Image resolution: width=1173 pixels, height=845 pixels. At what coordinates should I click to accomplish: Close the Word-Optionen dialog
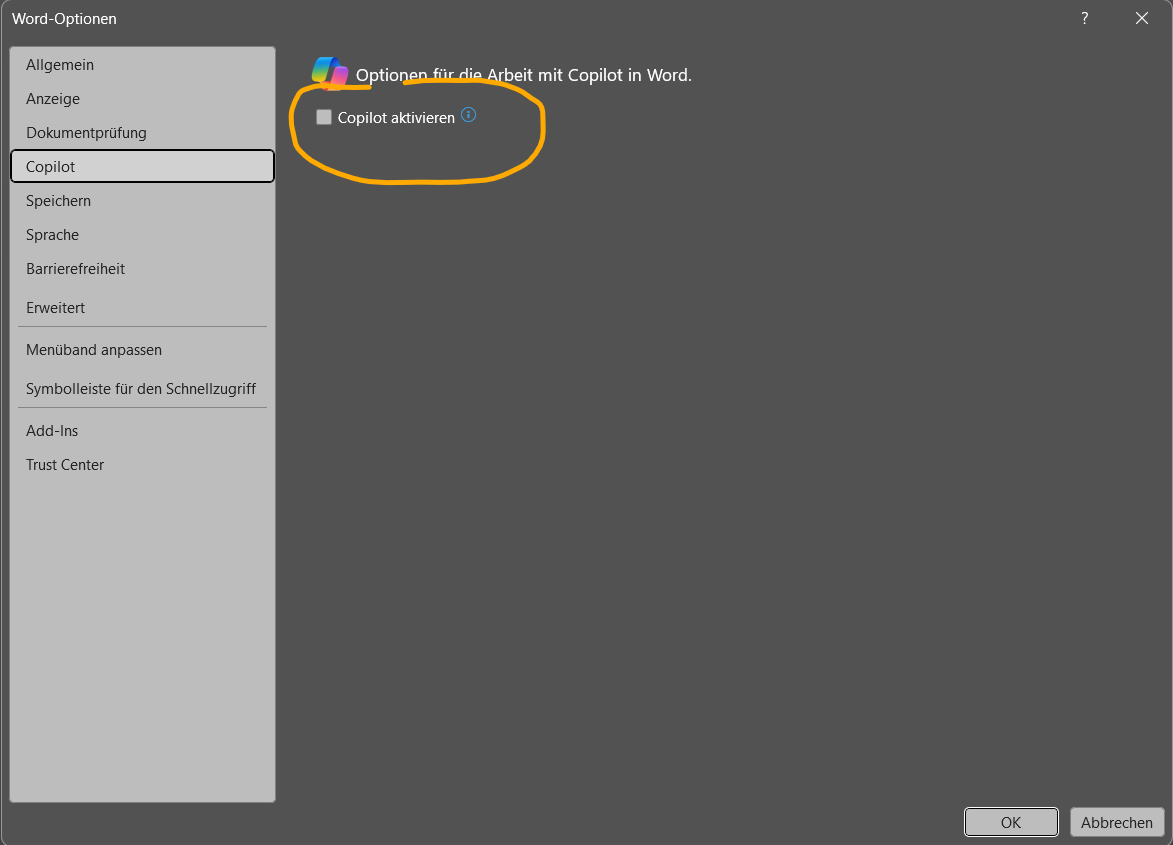point(1142,19)
